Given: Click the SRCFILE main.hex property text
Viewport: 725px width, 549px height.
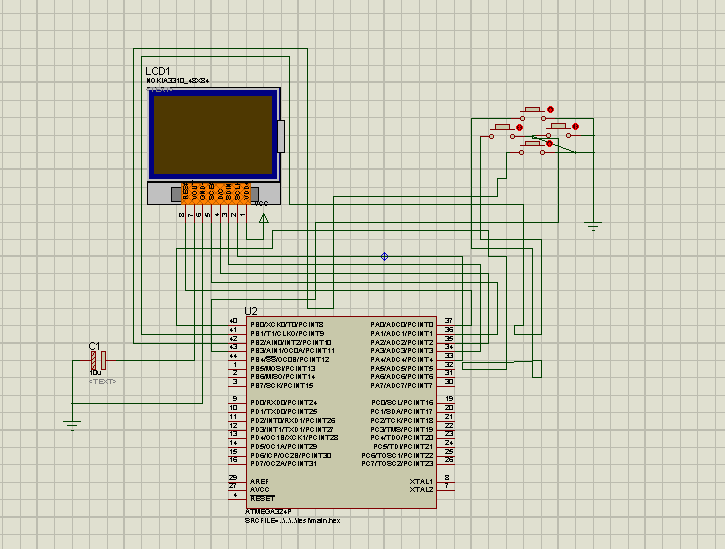Looking at the screenshot, I should (x=292, y=520).
